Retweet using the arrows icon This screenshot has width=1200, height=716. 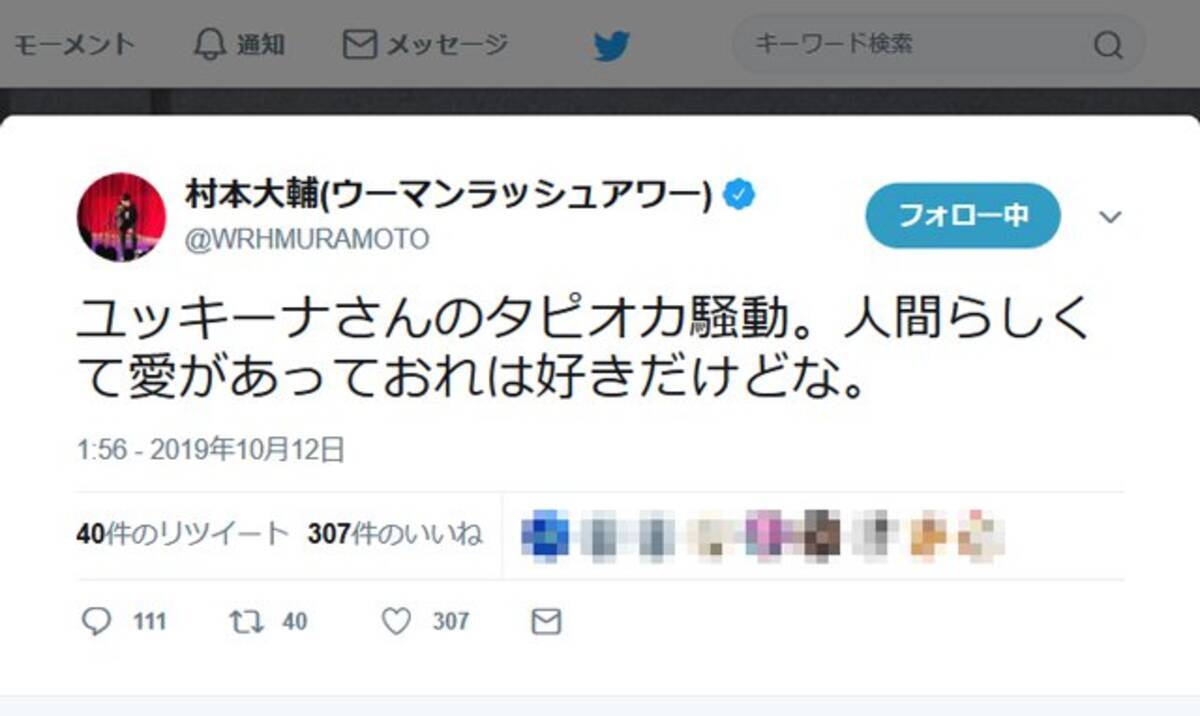(x=246, y=622)
